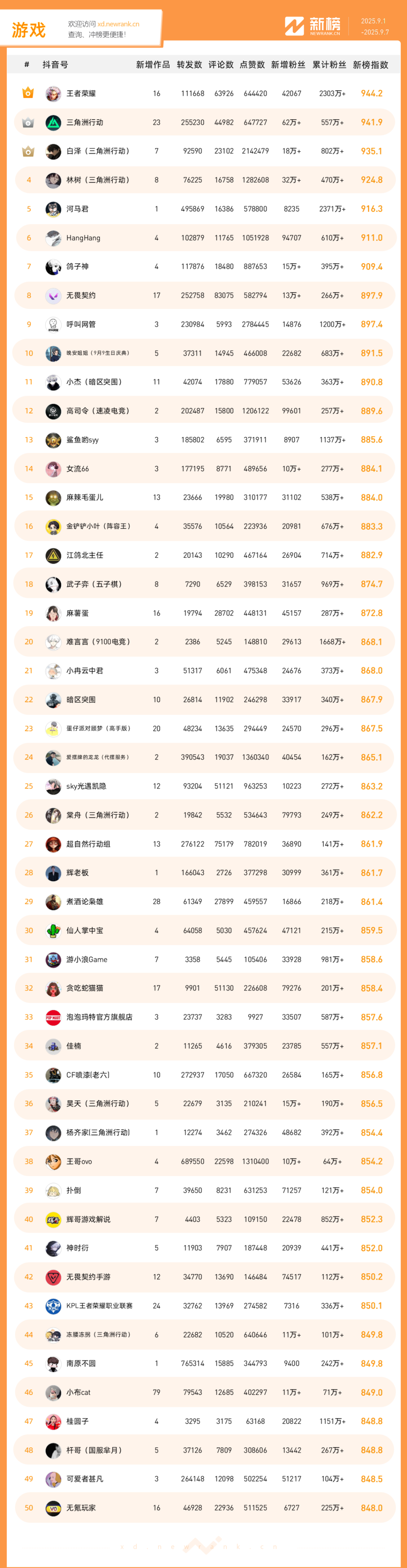Click the 三角洲行动 green triangle avatar
The height and width of the screenshot is (1568, 407).
[x=53, y=122]
